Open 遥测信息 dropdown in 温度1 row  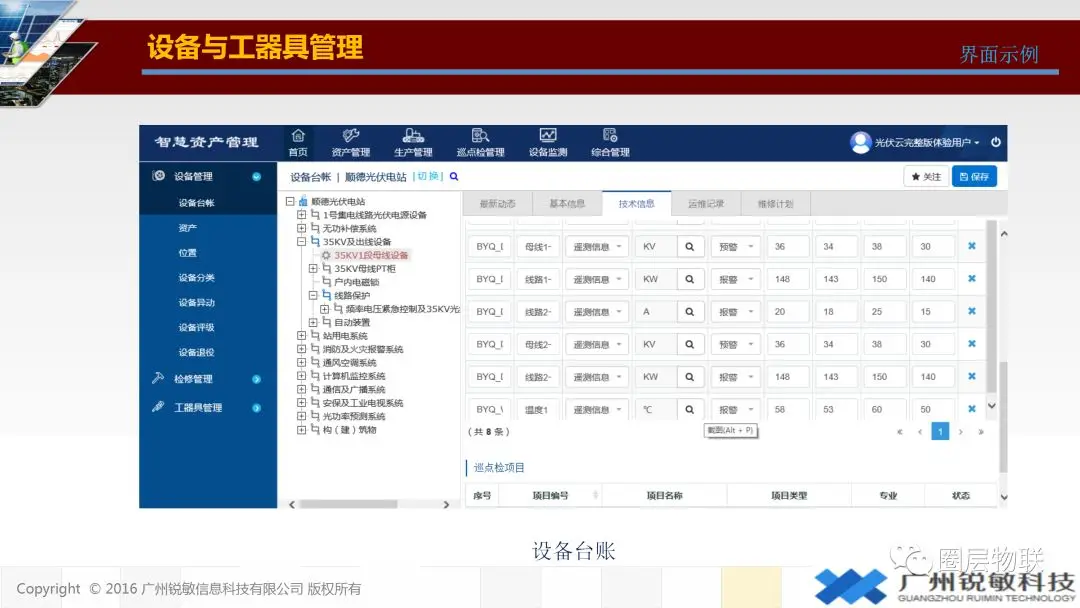pyautogui.click(x=596, y=409)
